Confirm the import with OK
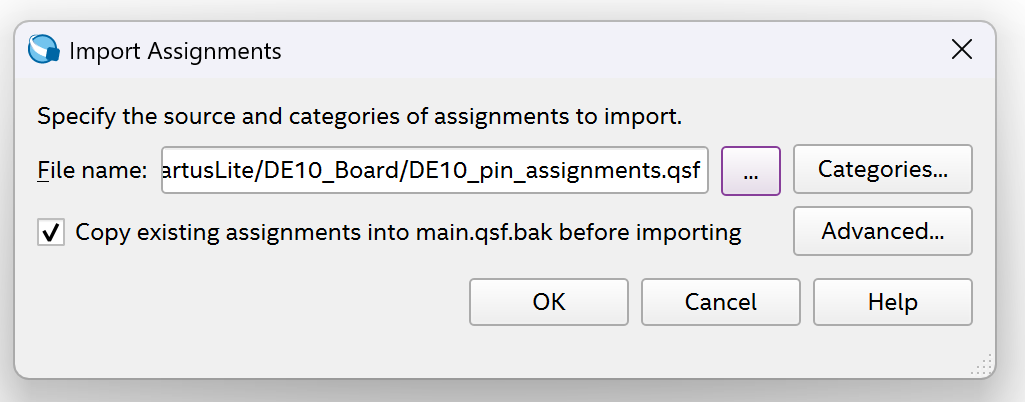1025x402 pixels. coord(548,302)
